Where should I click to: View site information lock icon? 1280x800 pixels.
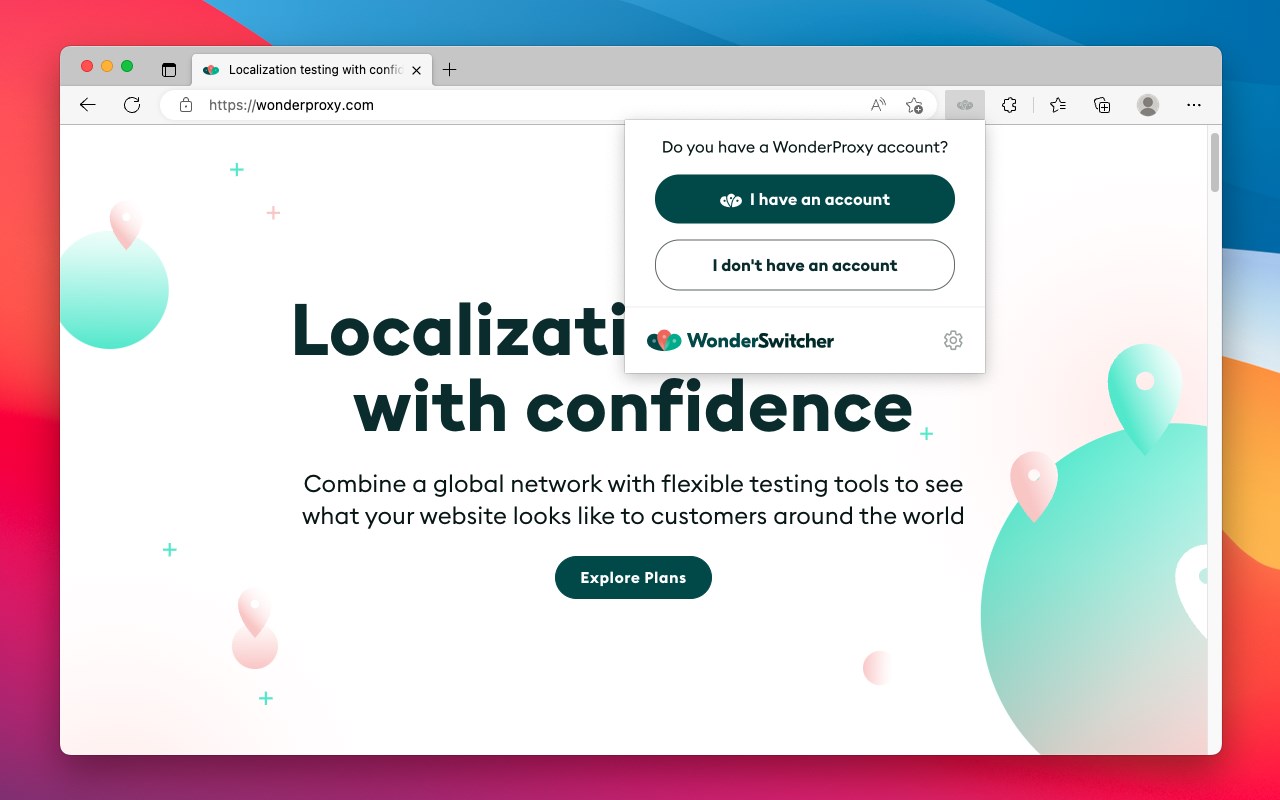185,105
